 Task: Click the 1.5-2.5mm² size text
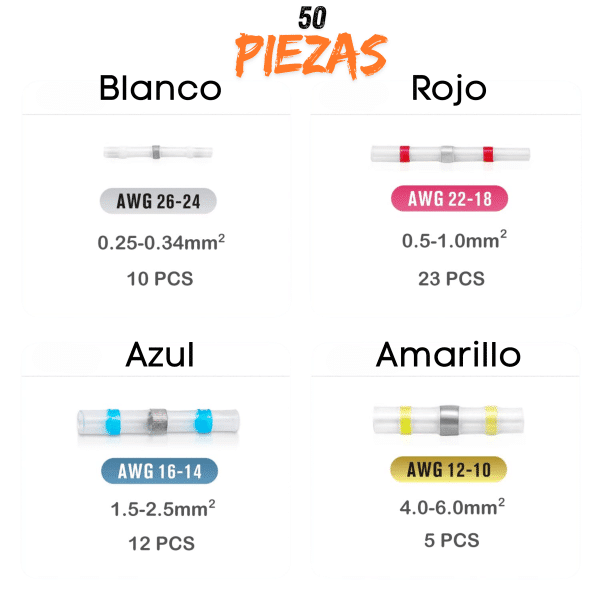pyautogui.click(x=163, y=509)
